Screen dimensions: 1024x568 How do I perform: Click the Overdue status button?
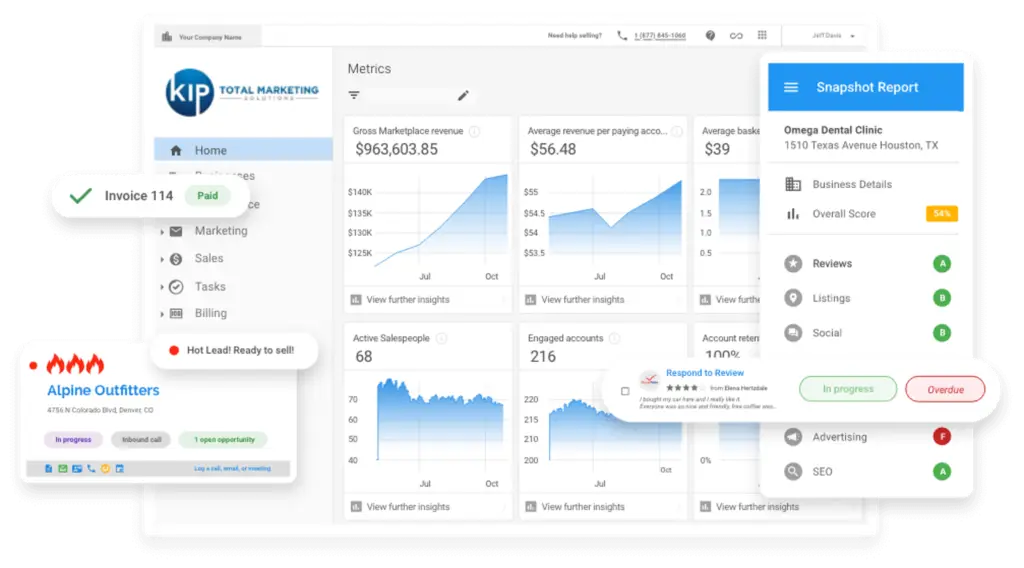[944, 389]
